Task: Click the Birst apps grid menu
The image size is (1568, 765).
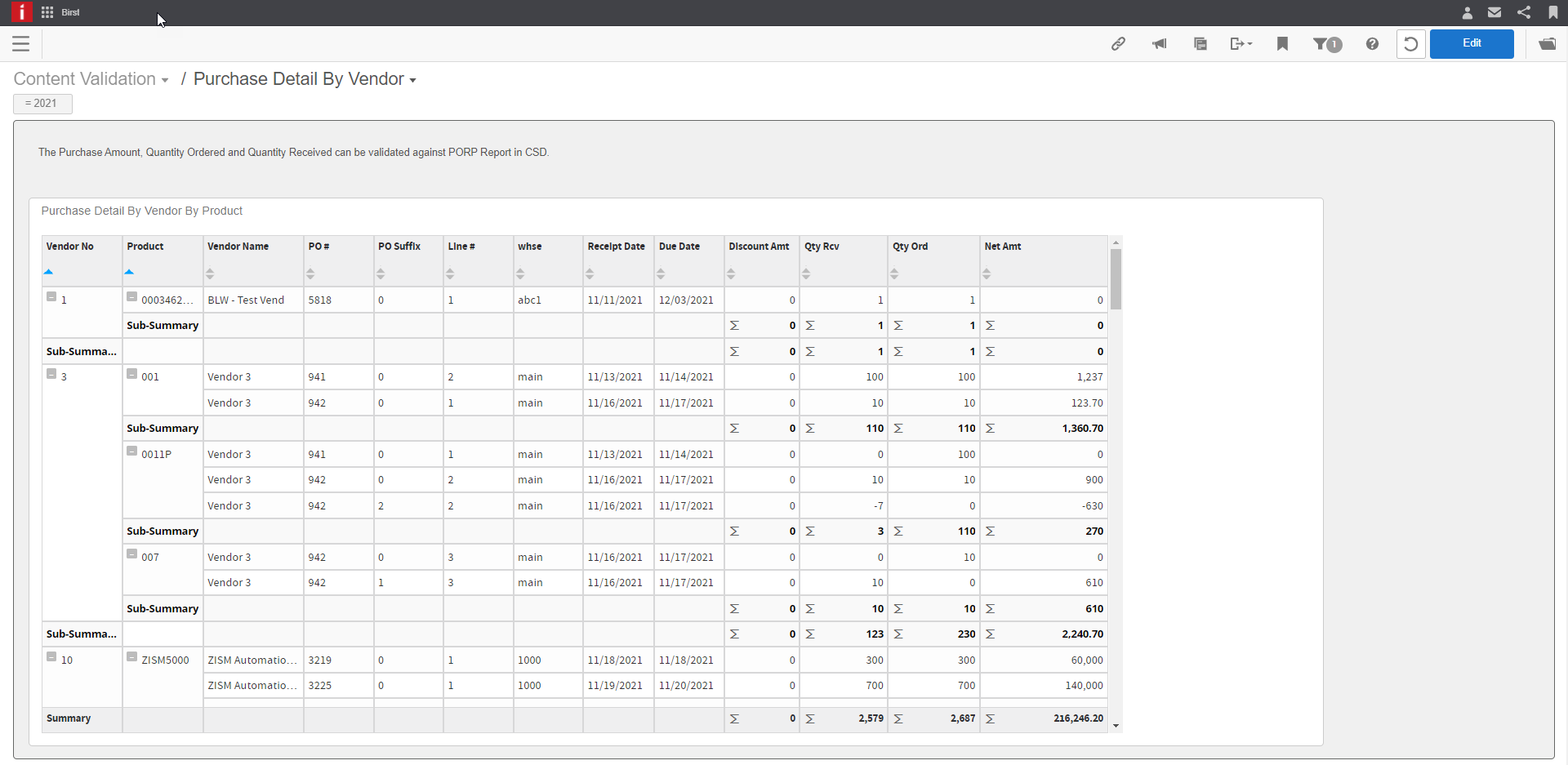Action: click(47, 12)
